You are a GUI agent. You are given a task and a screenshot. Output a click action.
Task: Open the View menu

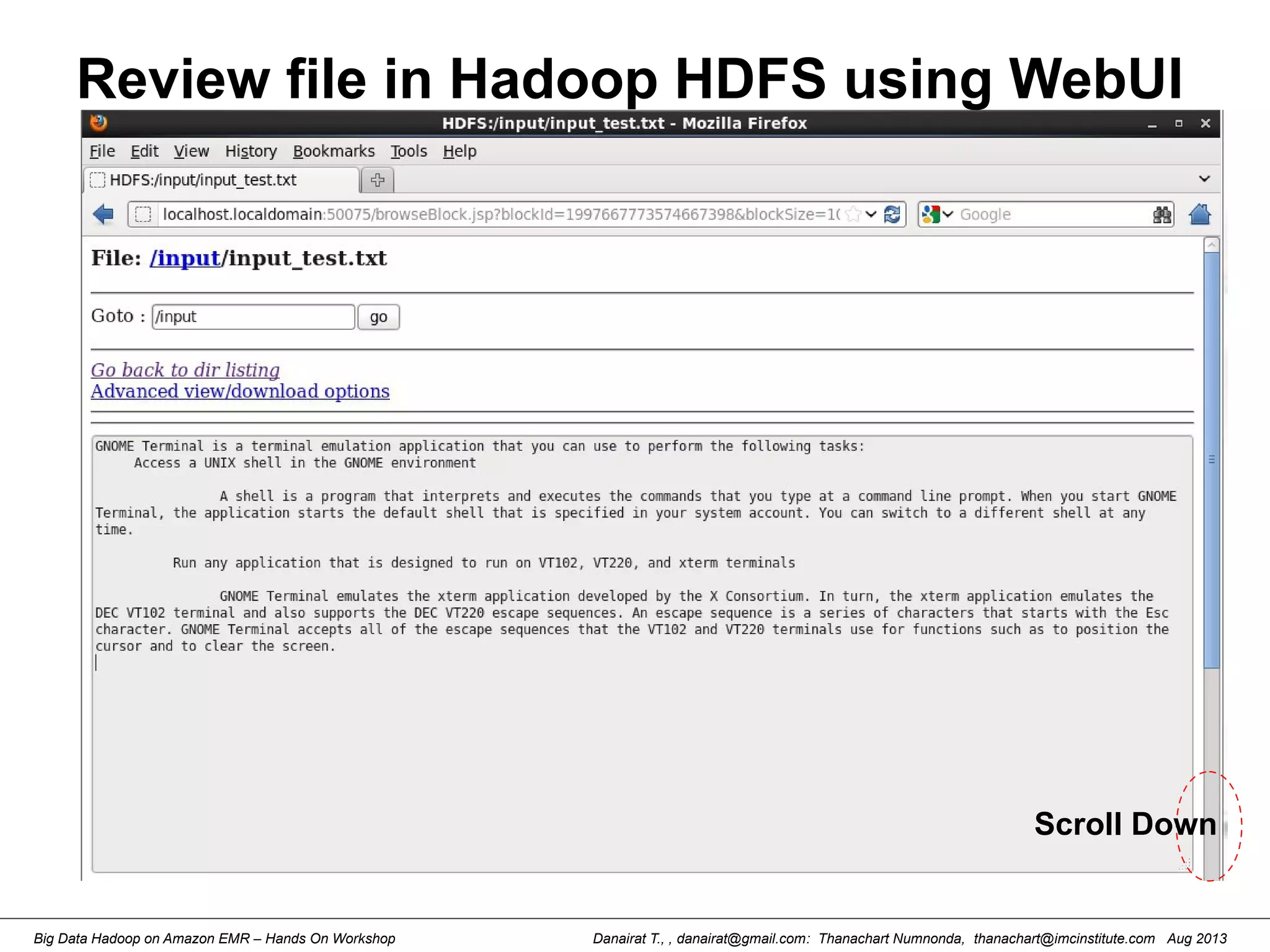[x=191, y=151]
